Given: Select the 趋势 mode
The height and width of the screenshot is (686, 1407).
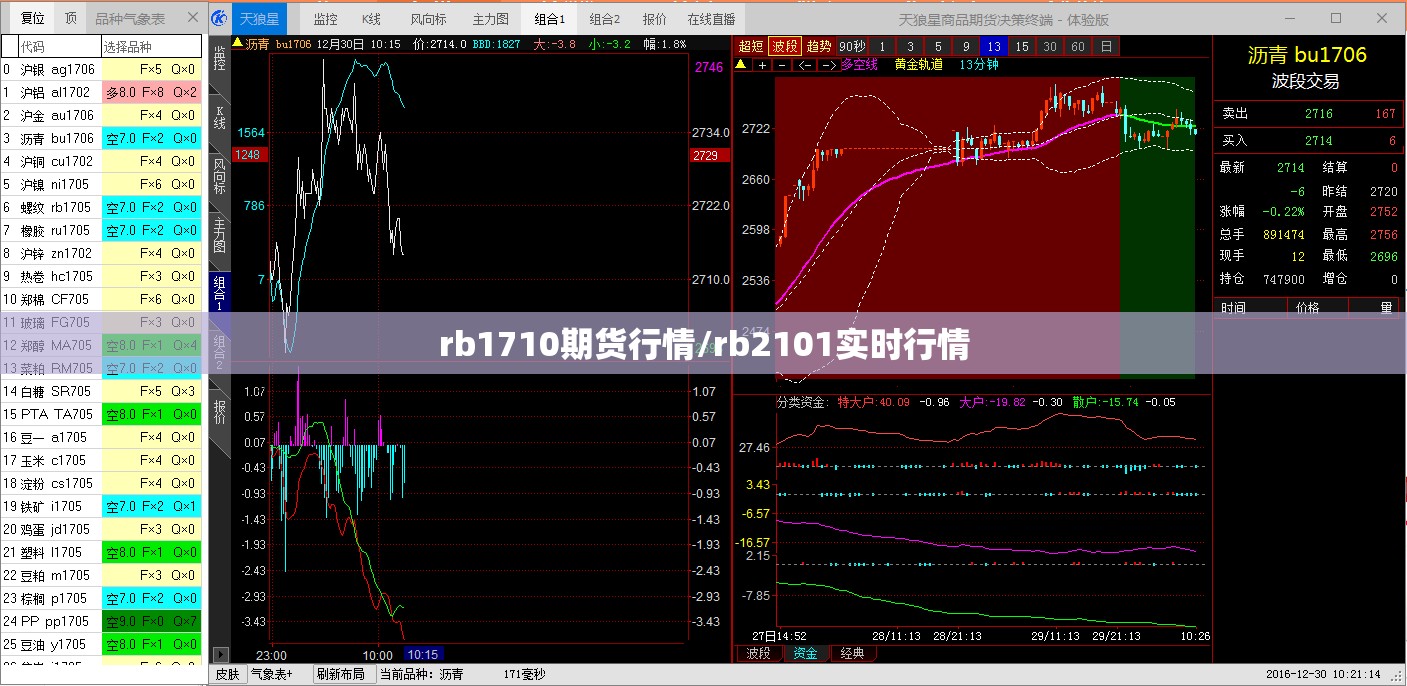Looking at the screenshot, I should (x=819, y=46).
